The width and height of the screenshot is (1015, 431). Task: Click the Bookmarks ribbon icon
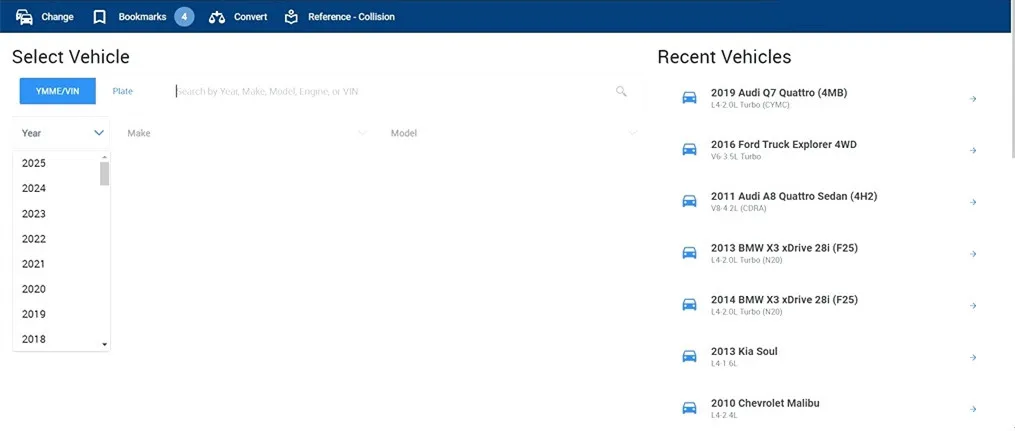[x=99, y=17]
